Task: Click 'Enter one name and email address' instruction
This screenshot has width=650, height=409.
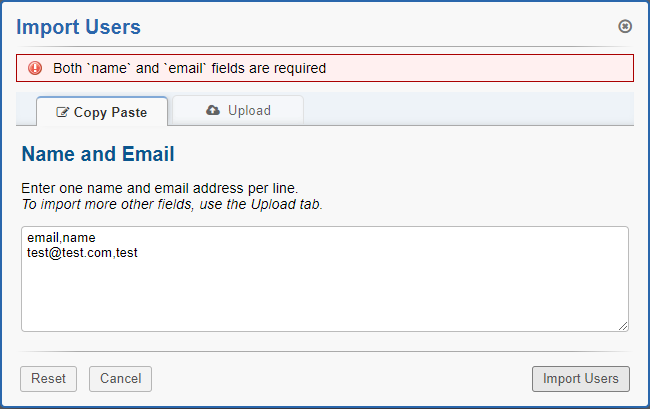Action: click(x=159, y=188)
